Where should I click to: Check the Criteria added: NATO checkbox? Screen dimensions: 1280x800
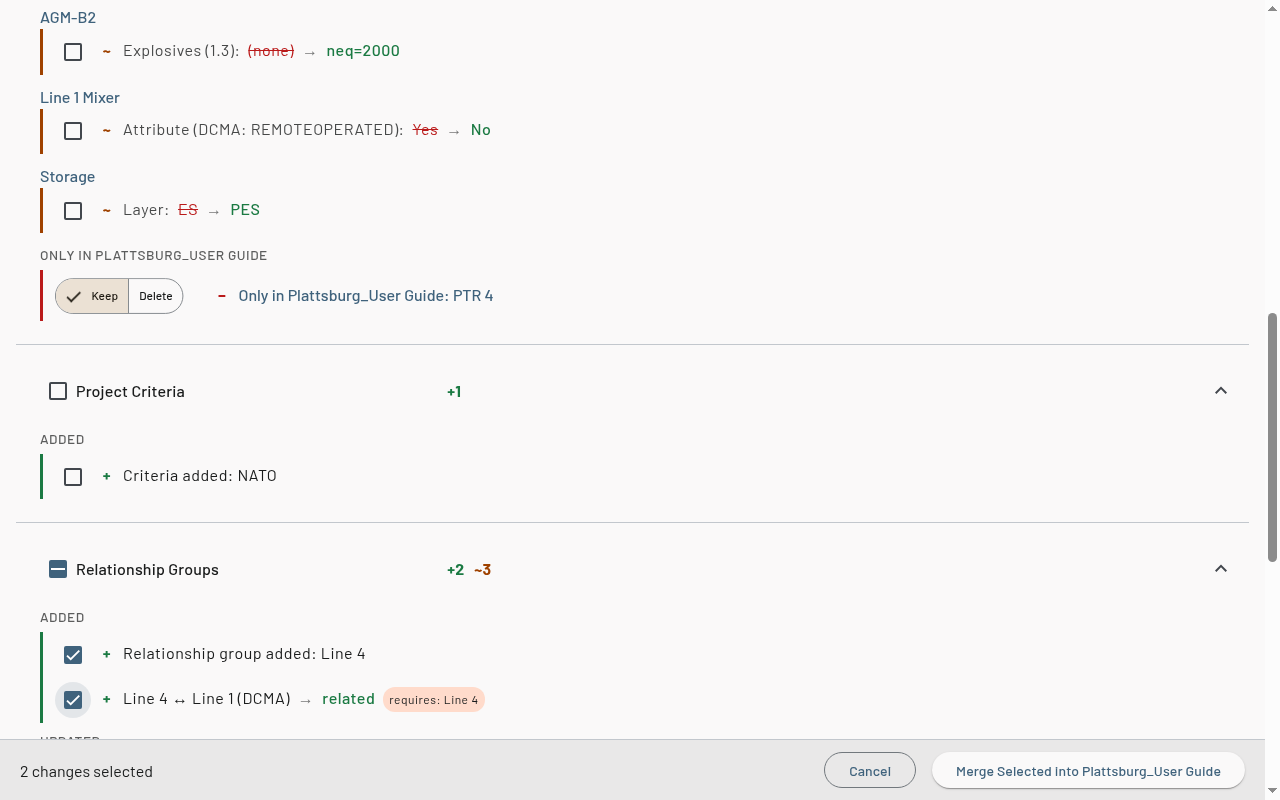[x=73, y=477]
